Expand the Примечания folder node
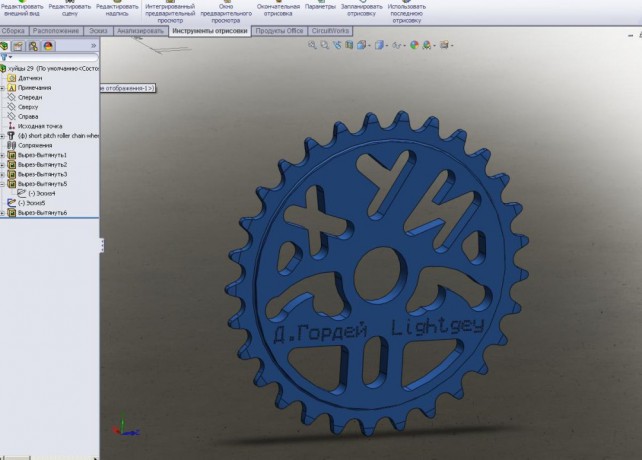The image size is (642, 460). pyautogui.click(x=3, y=88)
